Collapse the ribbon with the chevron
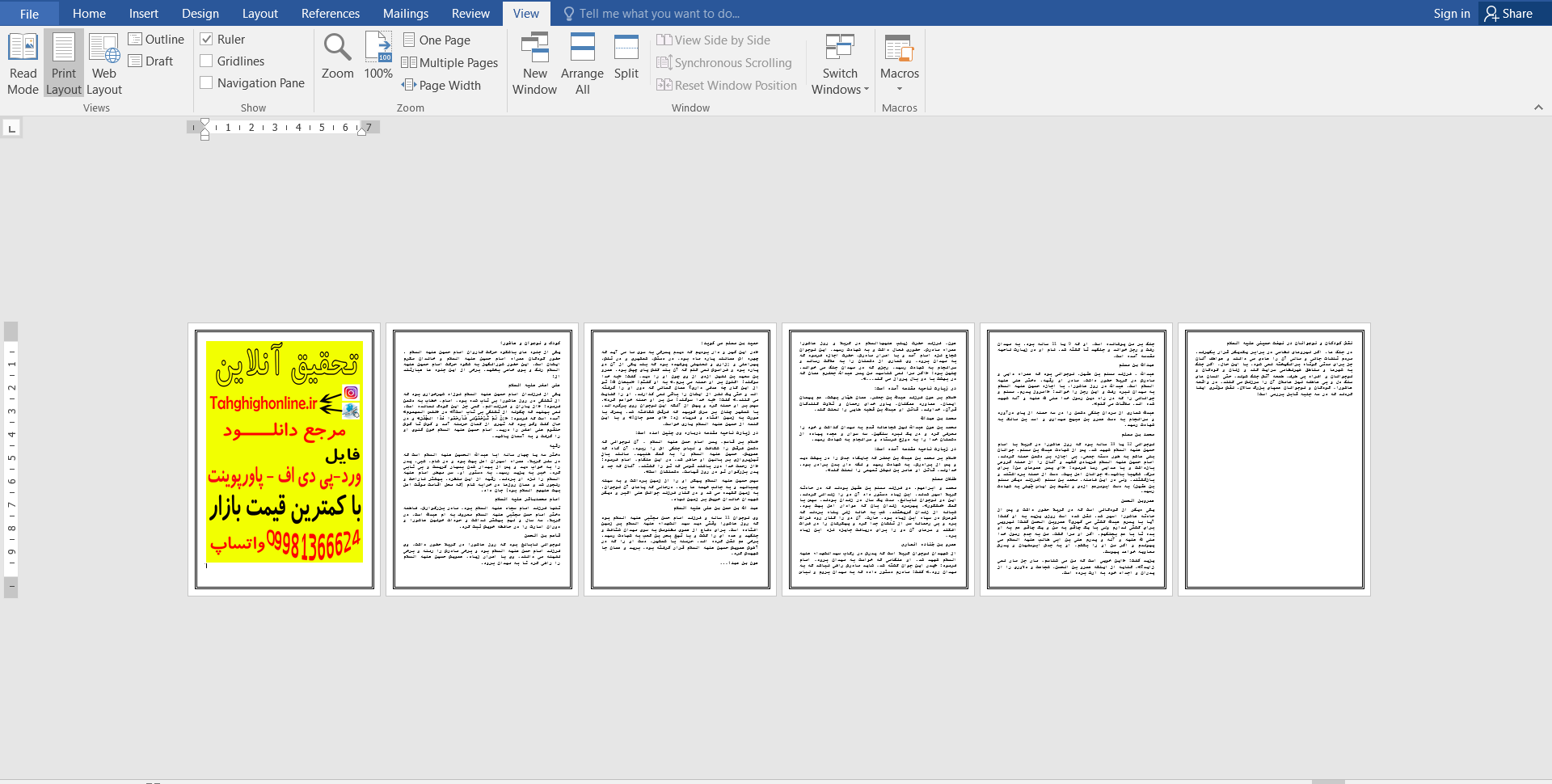The height and width of the screenshot is (784, 1552). [x=1538, y=107]
